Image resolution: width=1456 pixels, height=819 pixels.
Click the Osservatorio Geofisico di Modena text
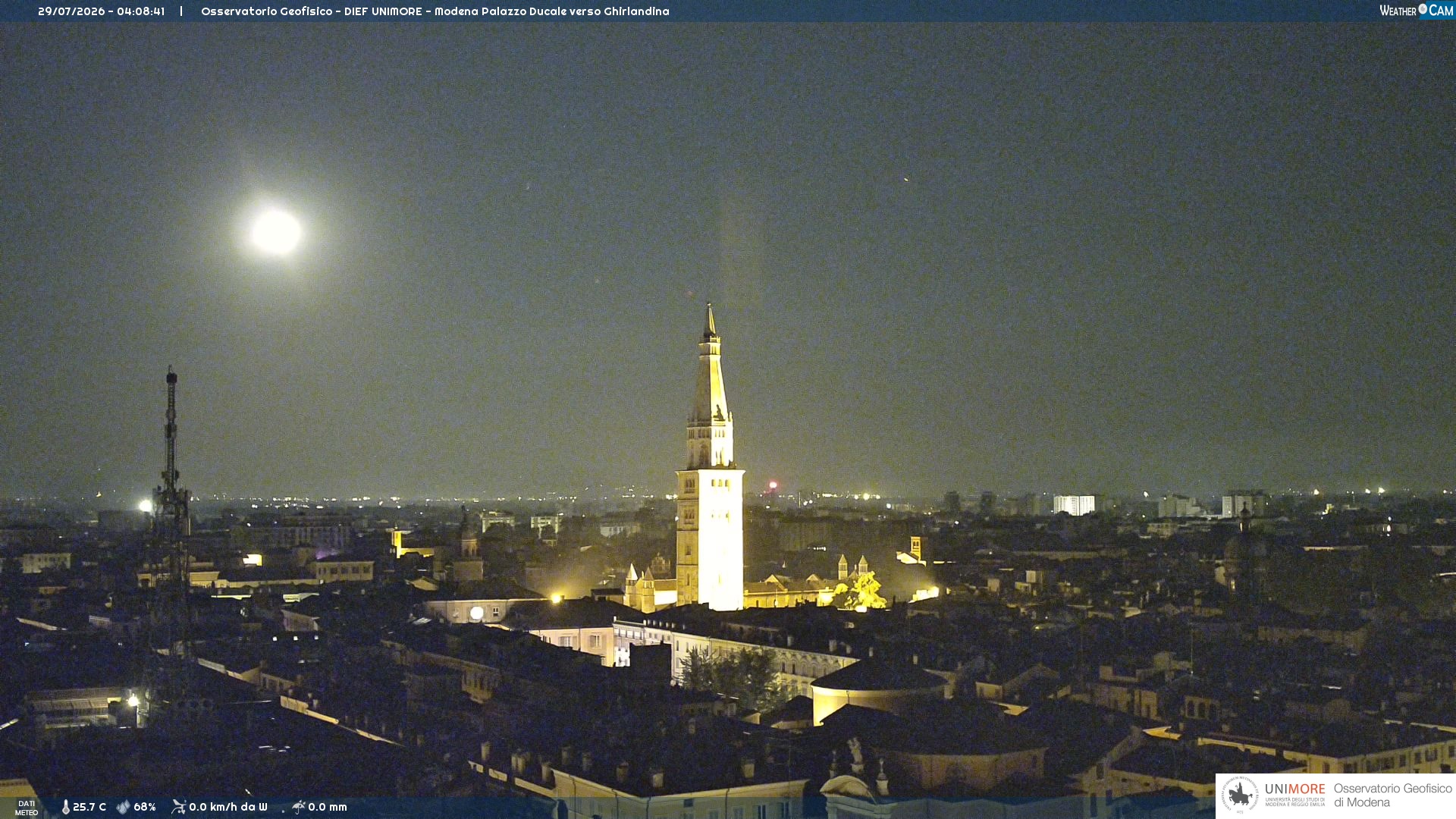1392,795
